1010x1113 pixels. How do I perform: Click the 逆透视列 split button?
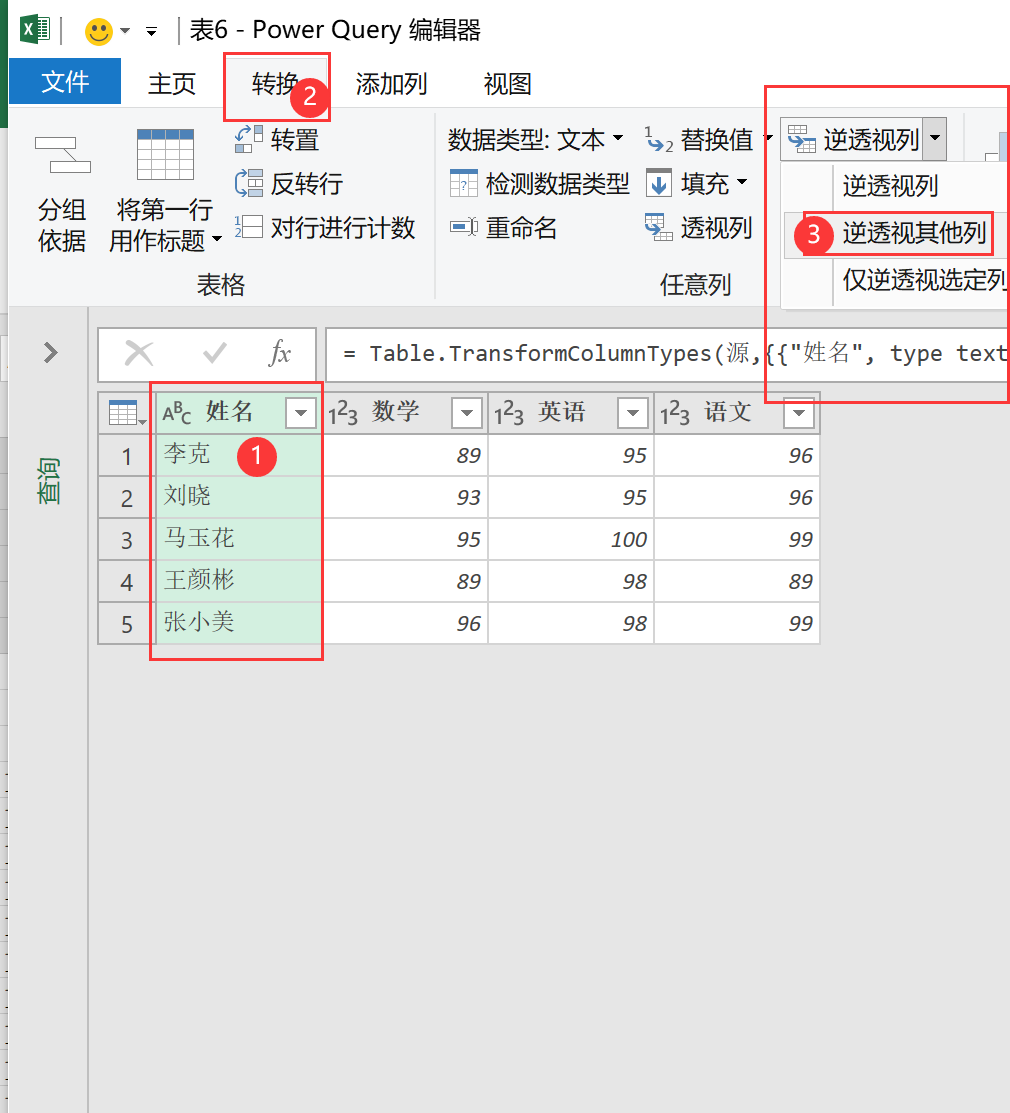click(853, 140)
